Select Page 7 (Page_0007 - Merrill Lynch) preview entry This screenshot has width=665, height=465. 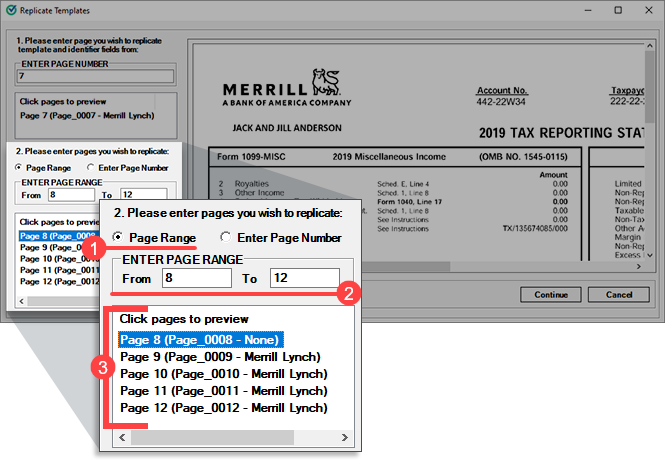(x=87, y=116)
